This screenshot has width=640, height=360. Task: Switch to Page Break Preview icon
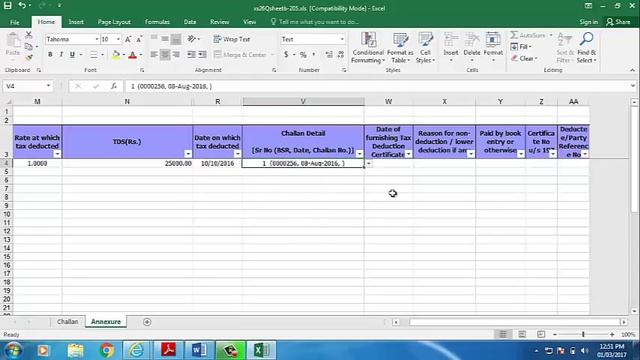click(x=541, y=334)
